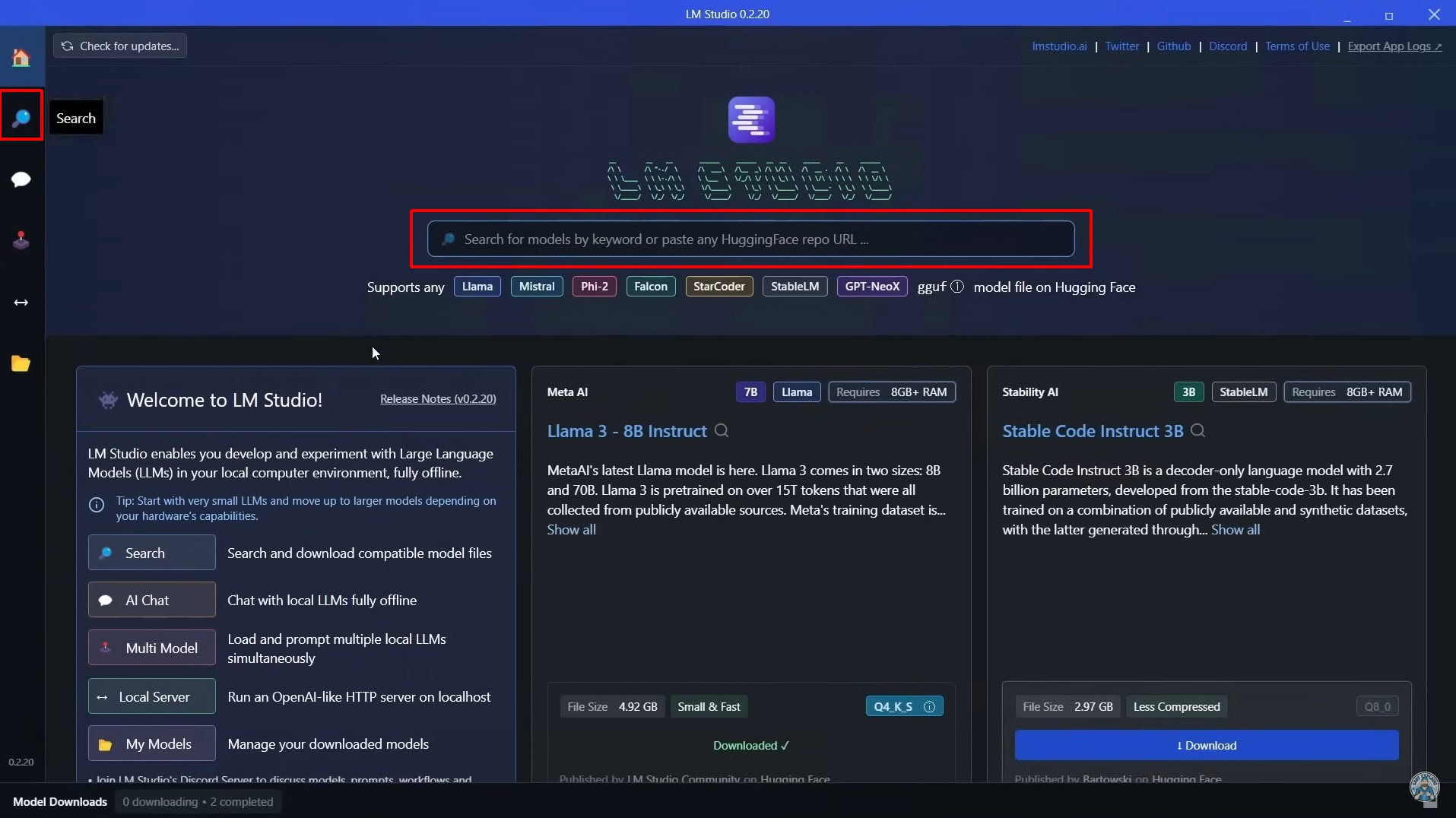Click the 'File Size 4.92 GB' label
Viewport: 1456px width, 818px height.
click(612, 707)
